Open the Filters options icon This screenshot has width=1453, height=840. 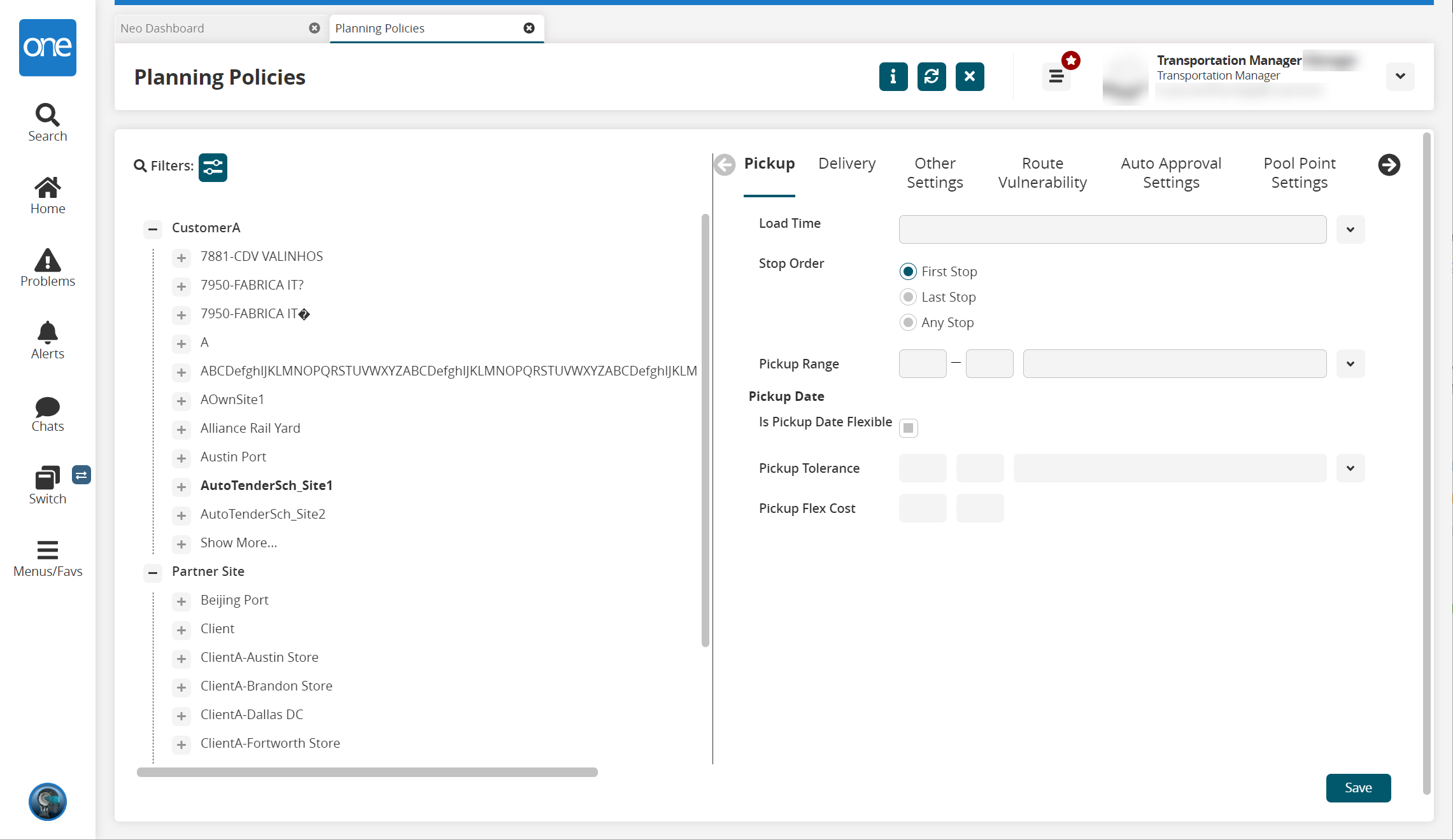[x=213, y=167]
